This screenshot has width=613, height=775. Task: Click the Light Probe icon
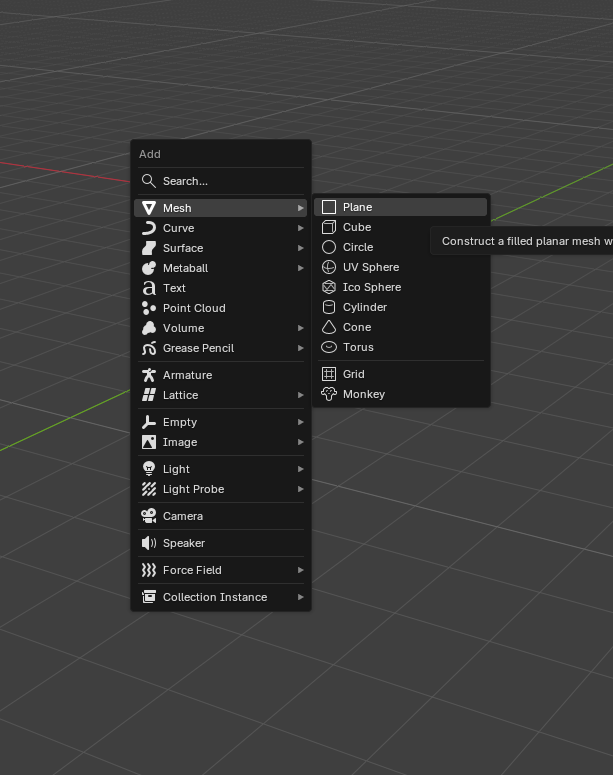(x=149, y=489)
